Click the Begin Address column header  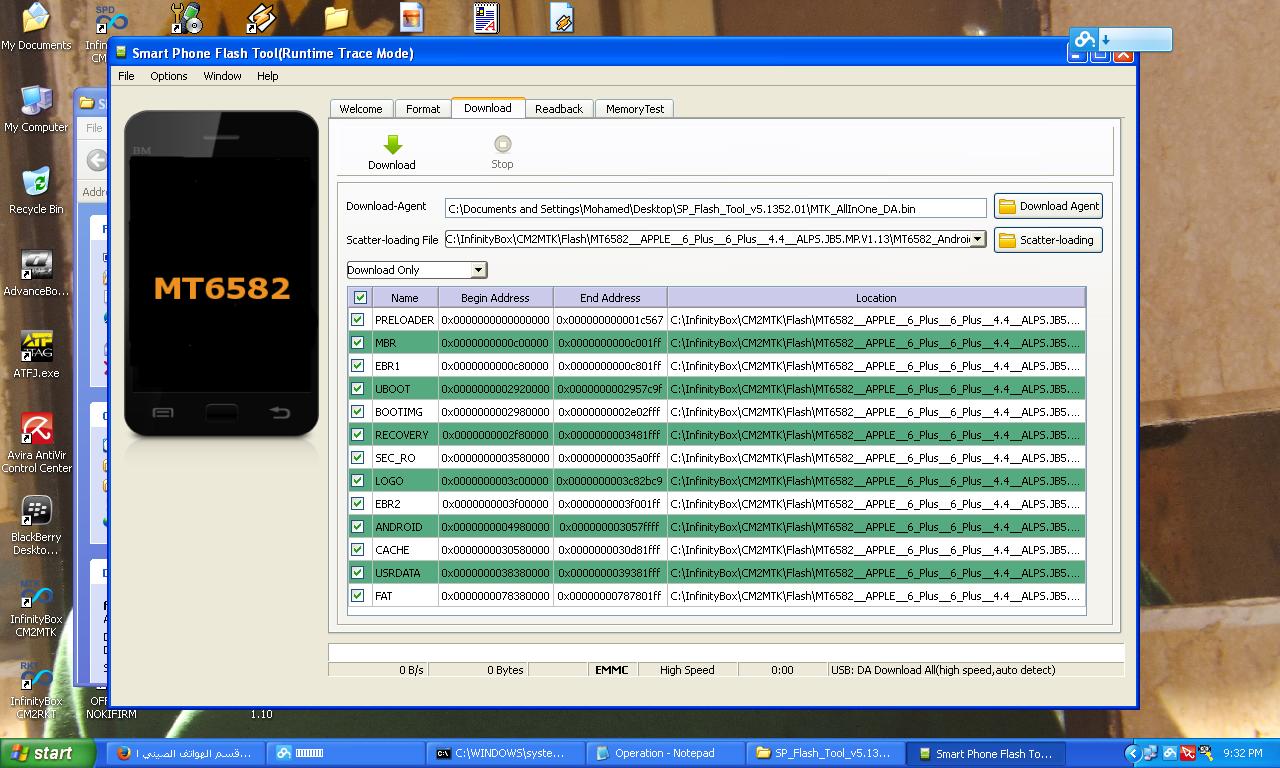[495, 297]
